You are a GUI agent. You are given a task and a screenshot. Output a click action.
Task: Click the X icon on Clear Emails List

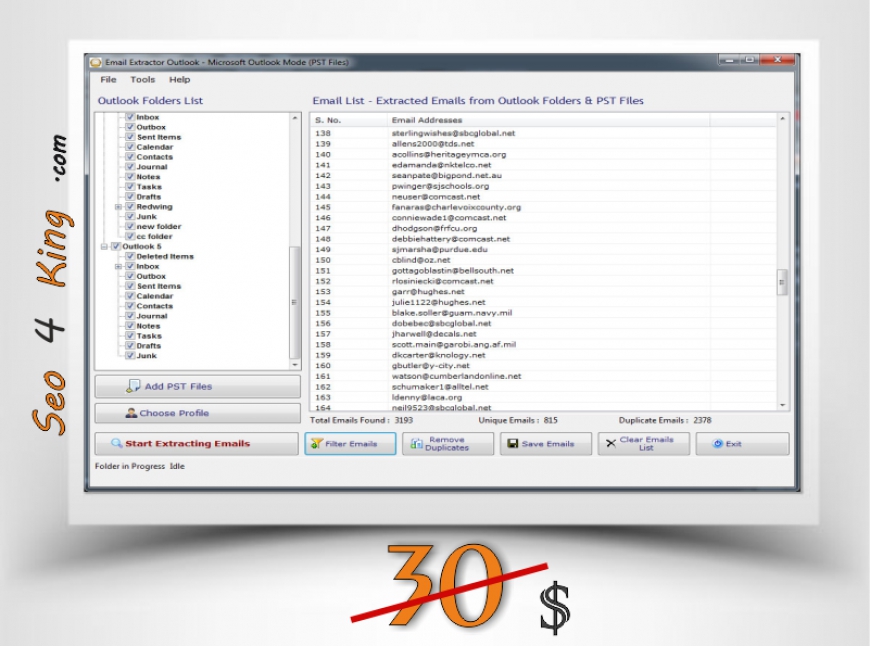[611, 443]
